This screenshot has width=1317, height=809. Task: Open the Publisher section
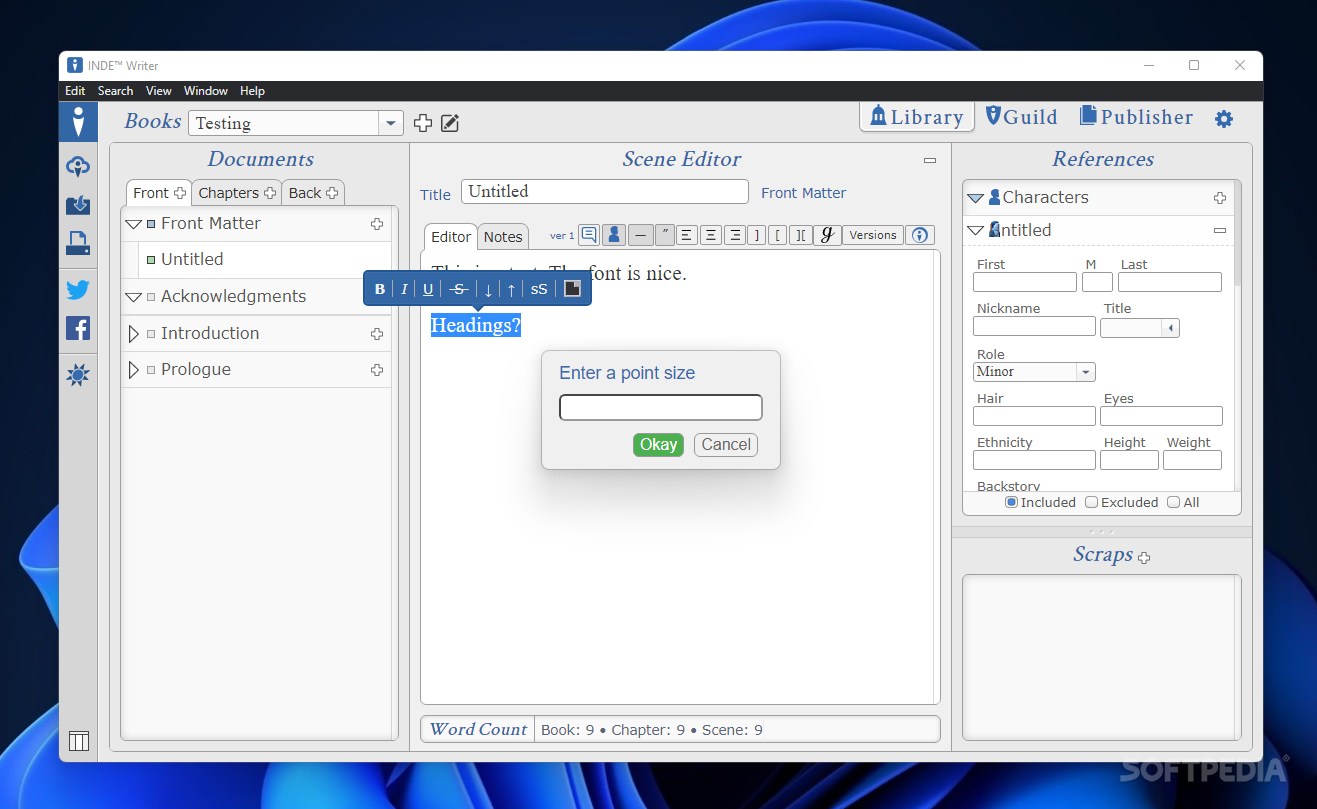pyautogui.click(x=1137, y=117)
